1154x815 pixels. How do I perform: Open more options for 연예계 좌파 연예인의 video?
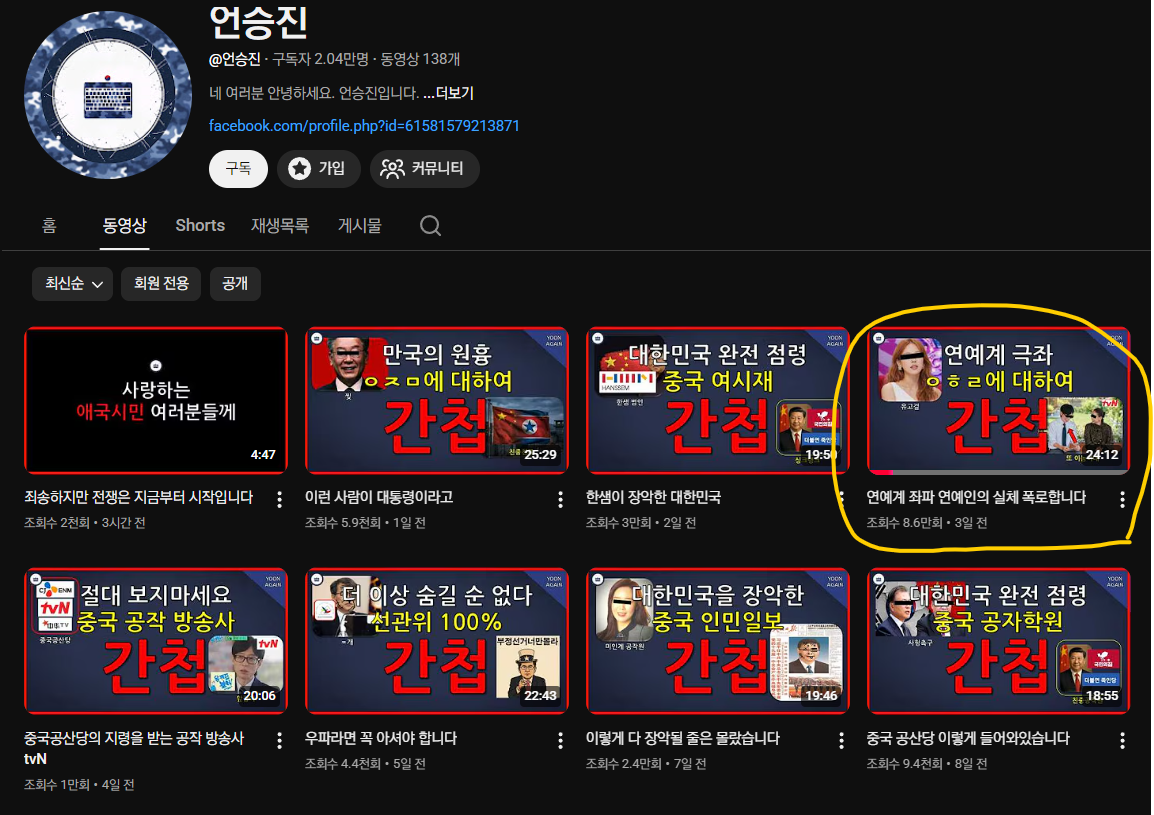pos(1122,500)
